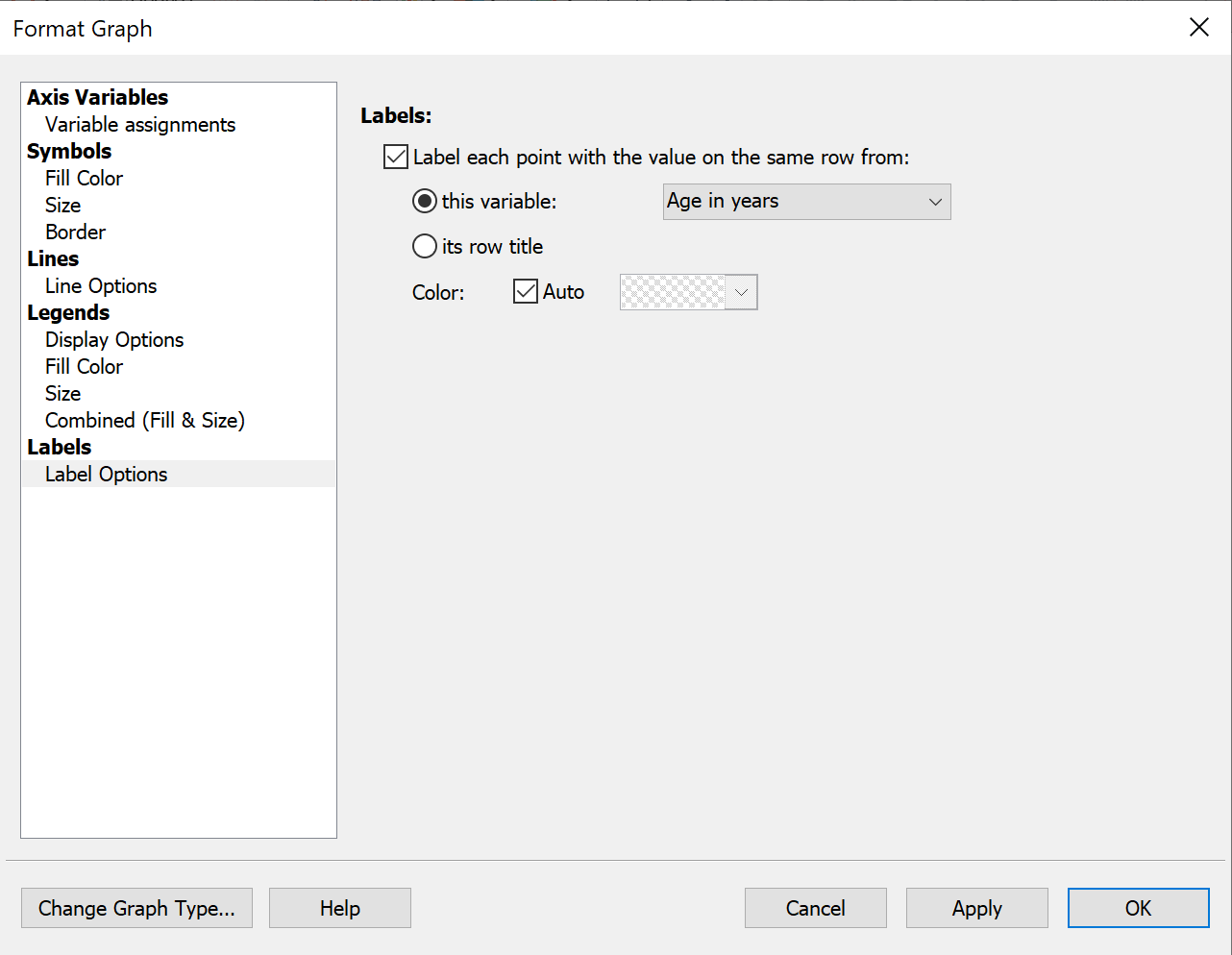Choose the 'its row title' radio option

(425, 247)
